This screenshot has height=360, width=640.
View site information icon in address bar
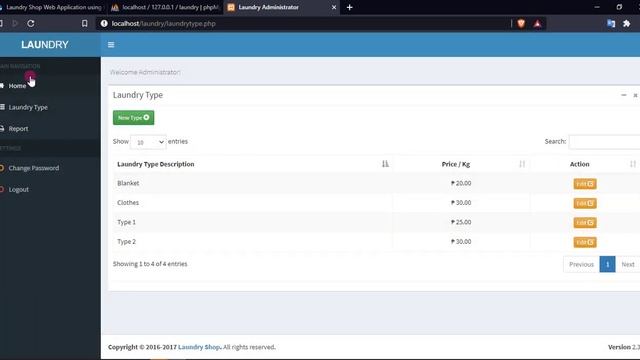104,24
